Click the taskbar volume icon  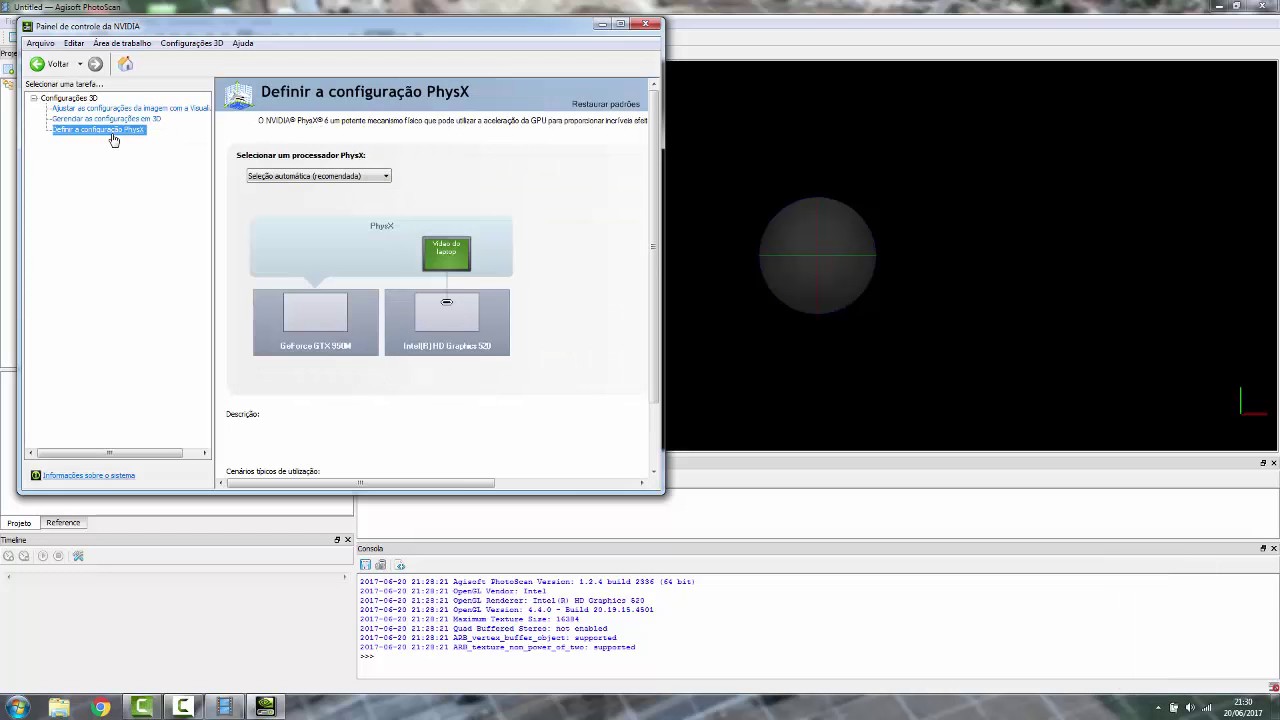pyautogui.click(x=1189, y=708)
